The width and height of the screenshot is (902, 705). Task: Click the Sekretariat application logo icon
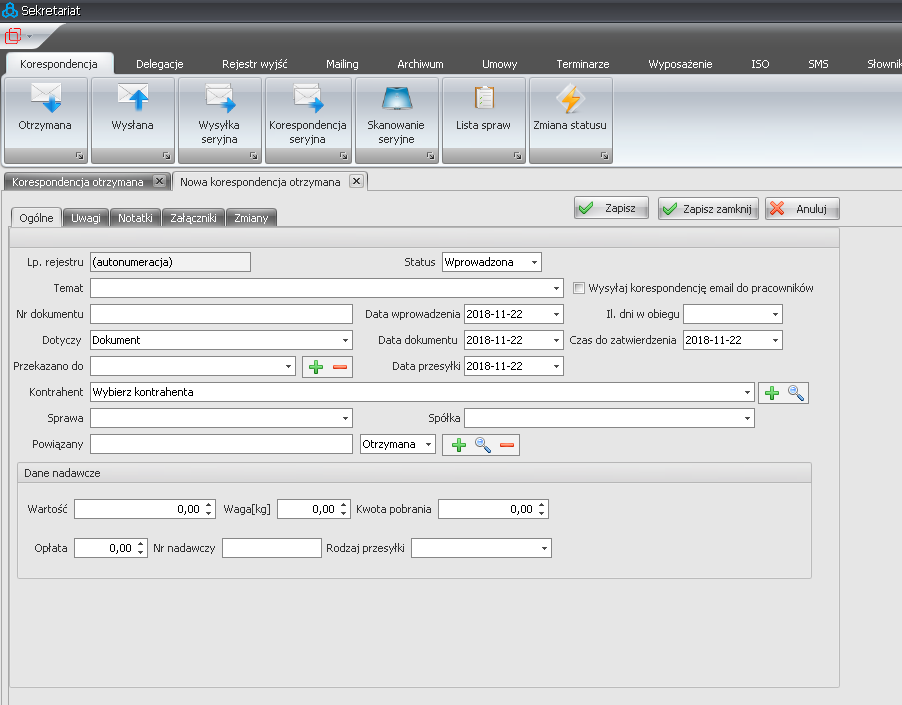coord(10,10)
